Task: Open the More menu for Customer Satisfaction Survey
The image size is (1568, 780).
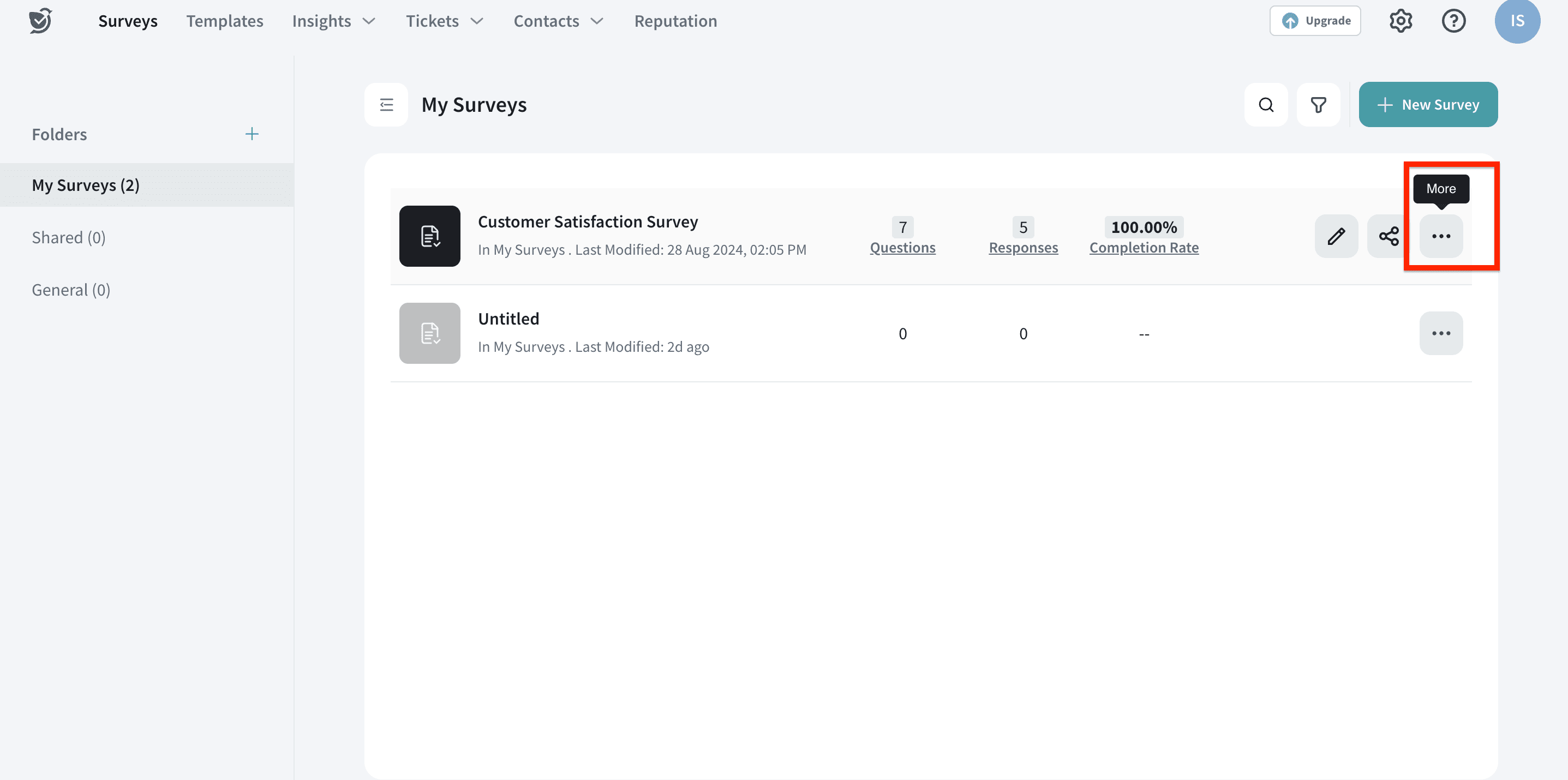Action: pyautogui.click(x=1440, y=236)
